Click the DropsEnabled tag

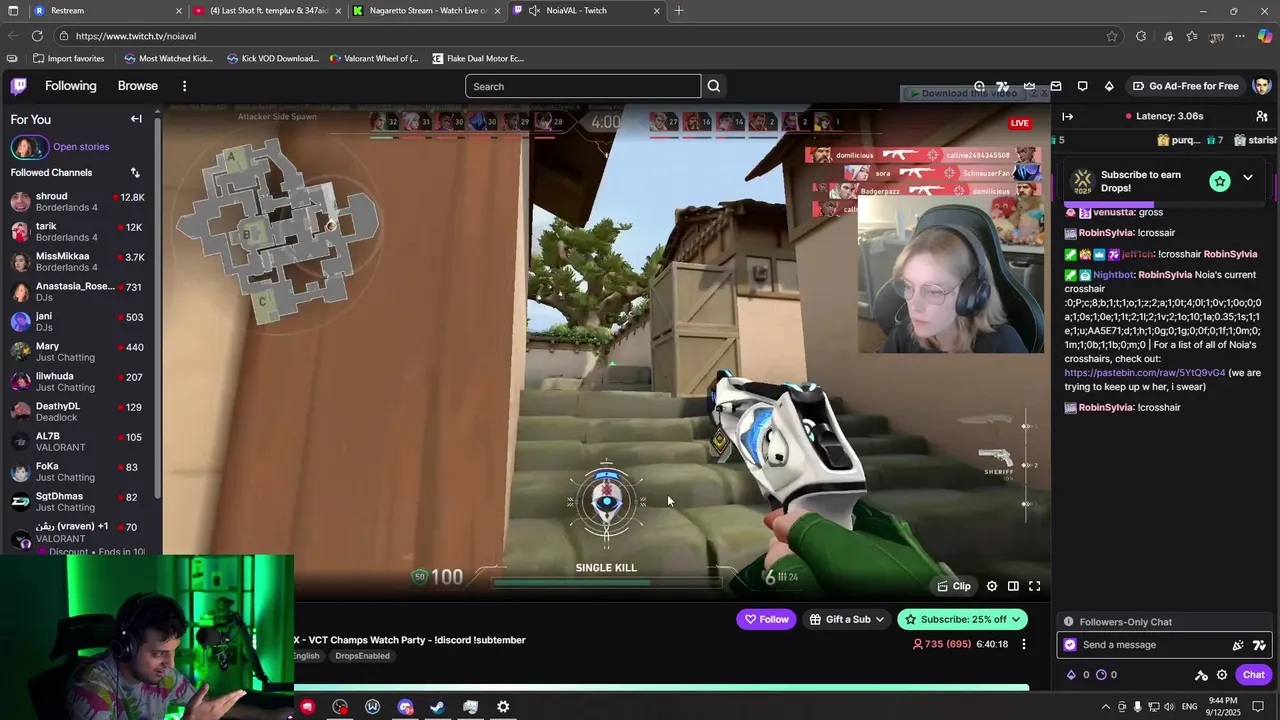point(362,656)
